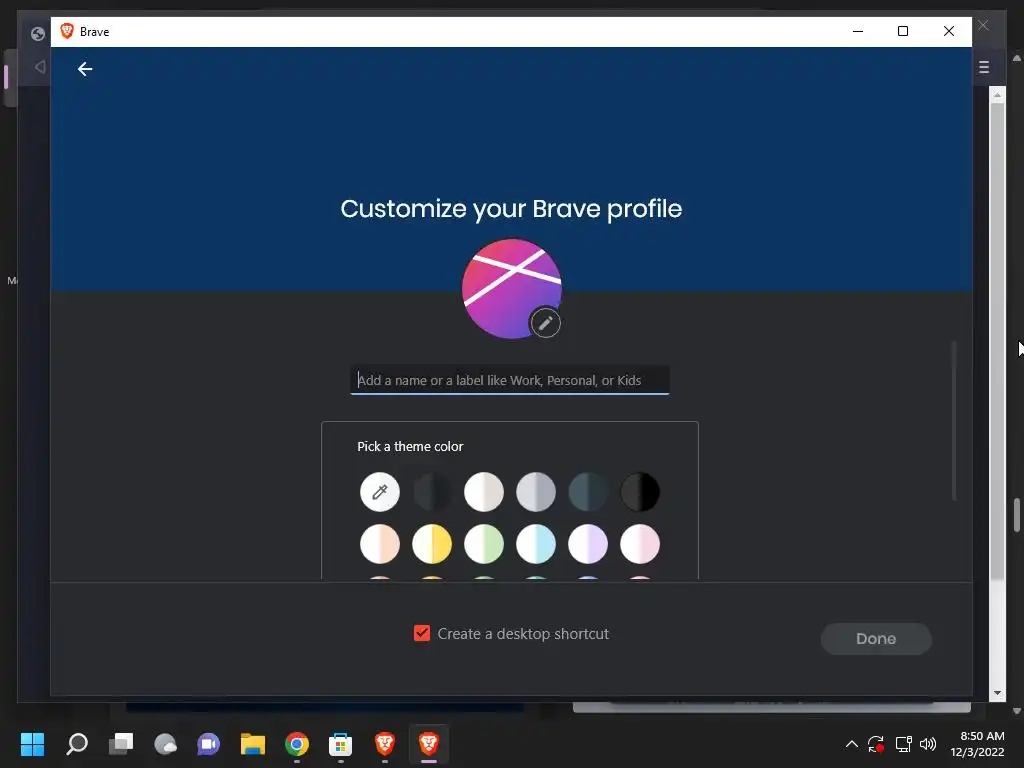Open taskbar Search
1024x768 pixels.
77,744
